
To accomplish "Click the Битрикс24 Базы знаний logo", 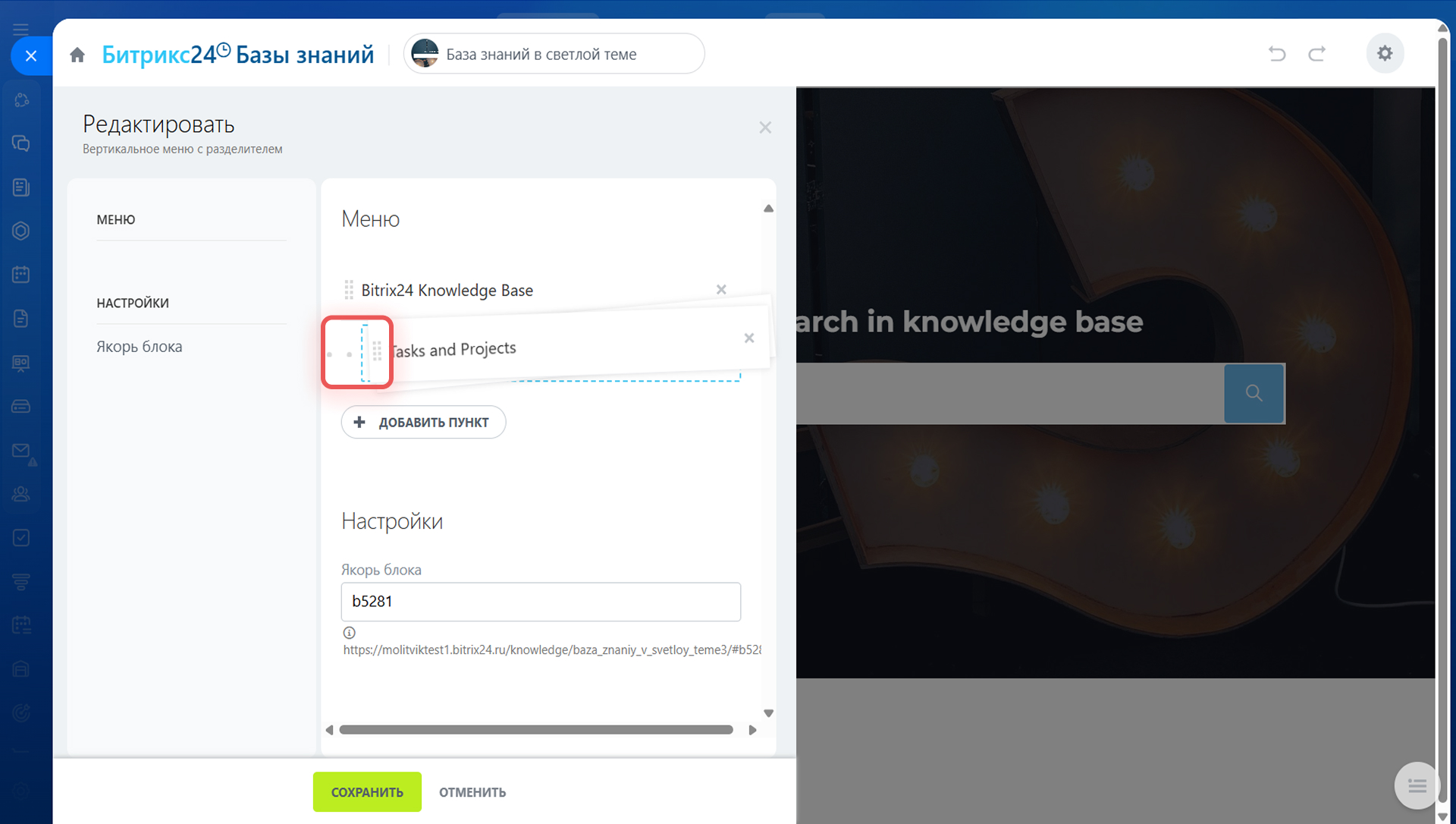I will pyautogui.click(x=237, y=55).
